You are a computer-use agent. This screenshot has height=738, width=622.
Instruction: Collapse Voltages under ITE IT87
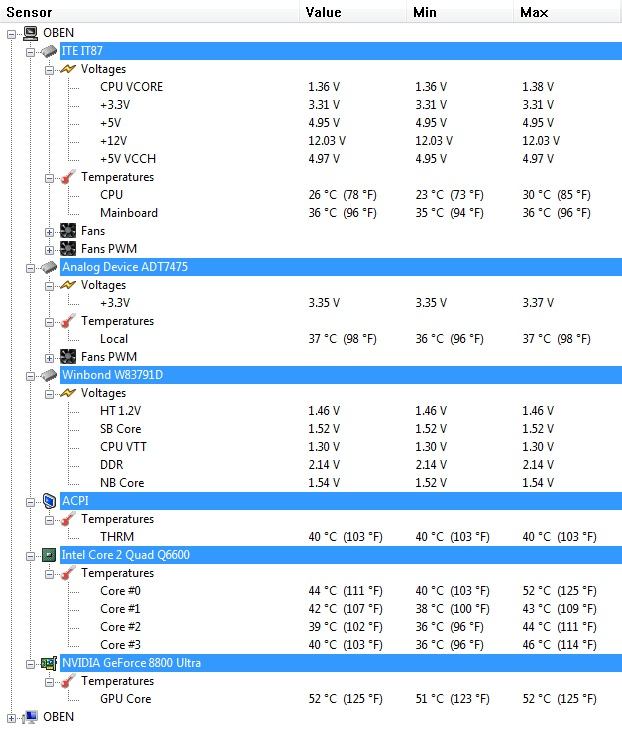[49, 70]
